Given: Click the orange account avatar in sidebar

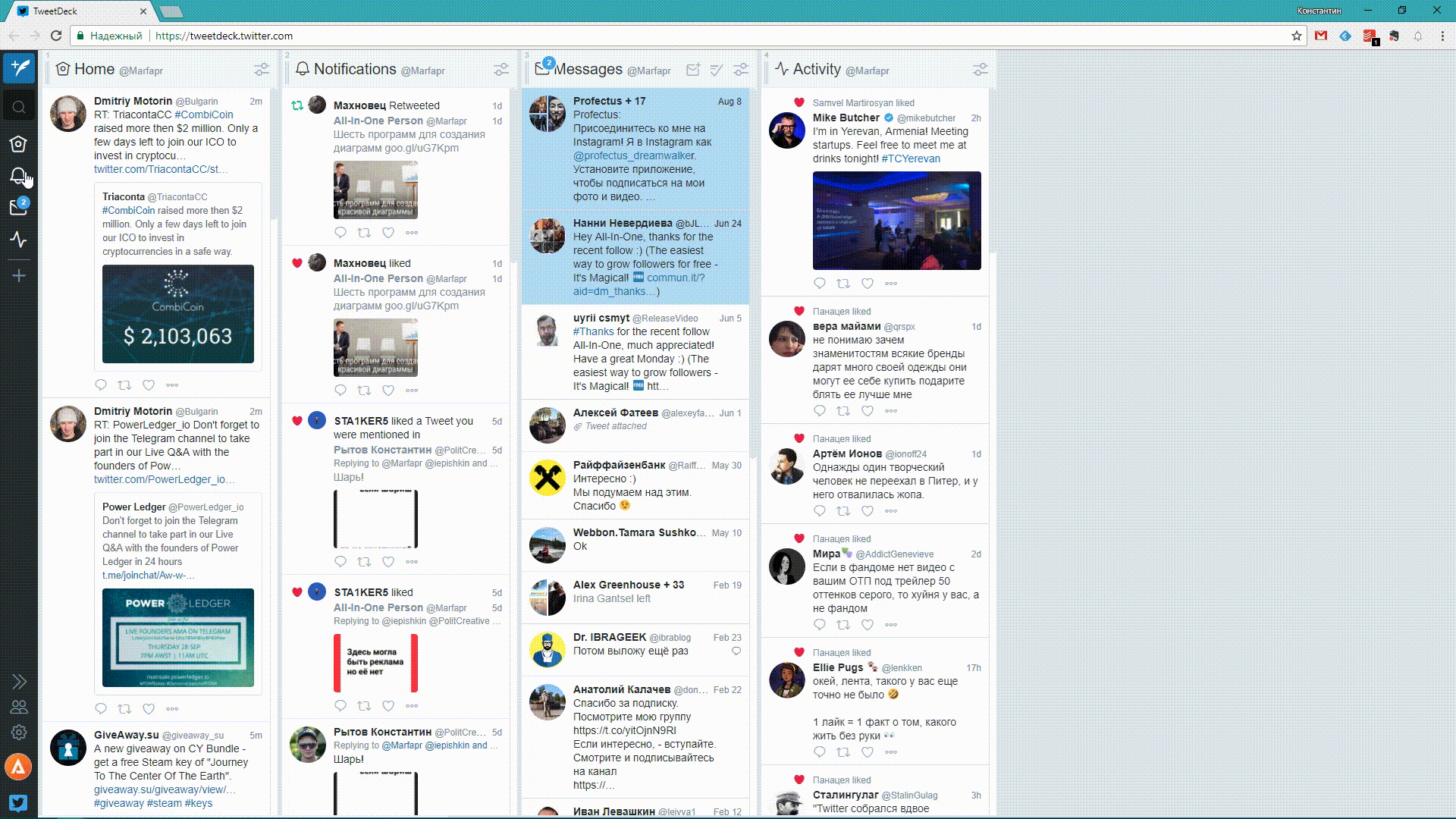Looking at the screenshot, I should click(x=18, y=767).
